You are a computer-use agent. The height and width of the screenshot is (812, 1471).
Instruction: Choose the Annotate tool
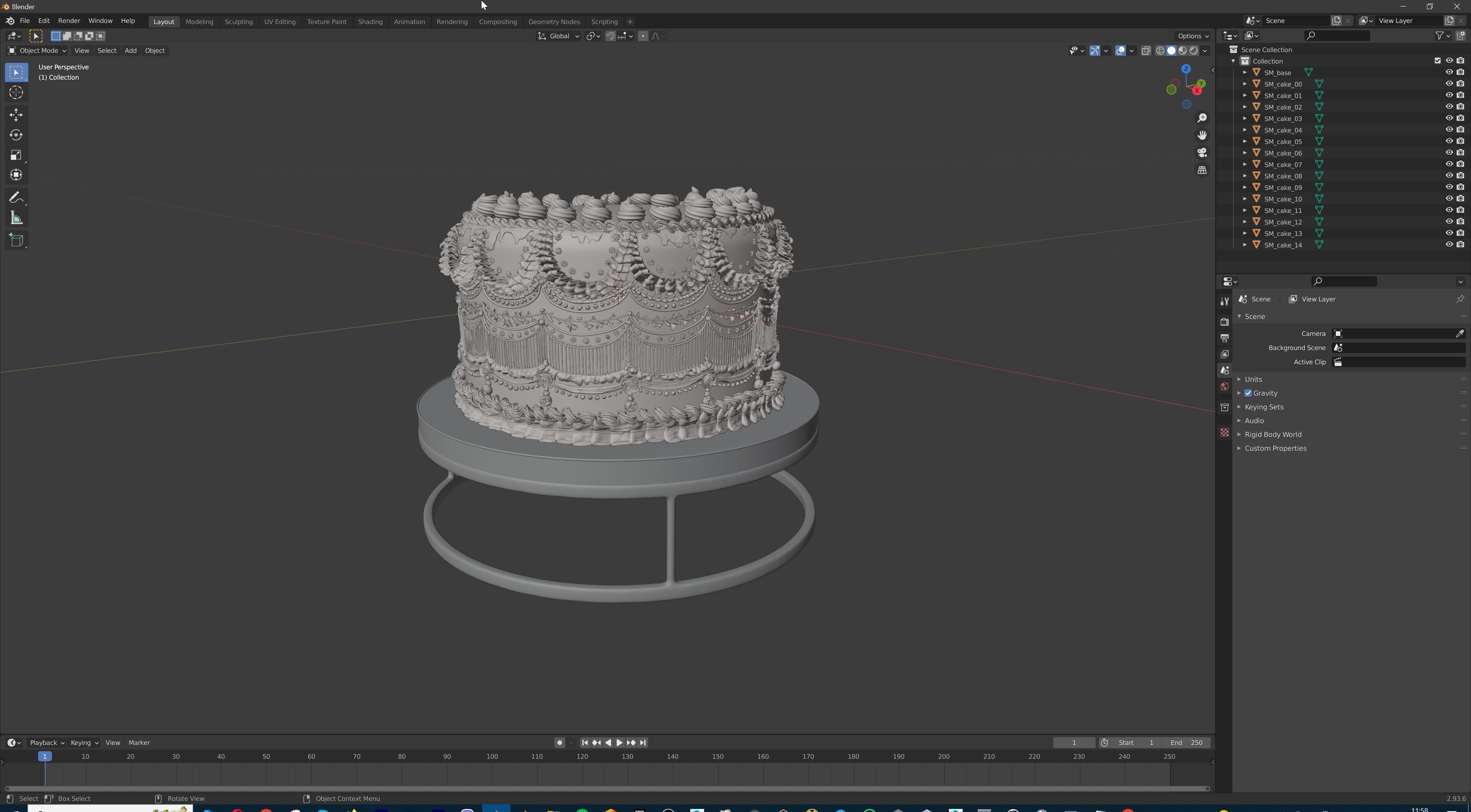16,198
